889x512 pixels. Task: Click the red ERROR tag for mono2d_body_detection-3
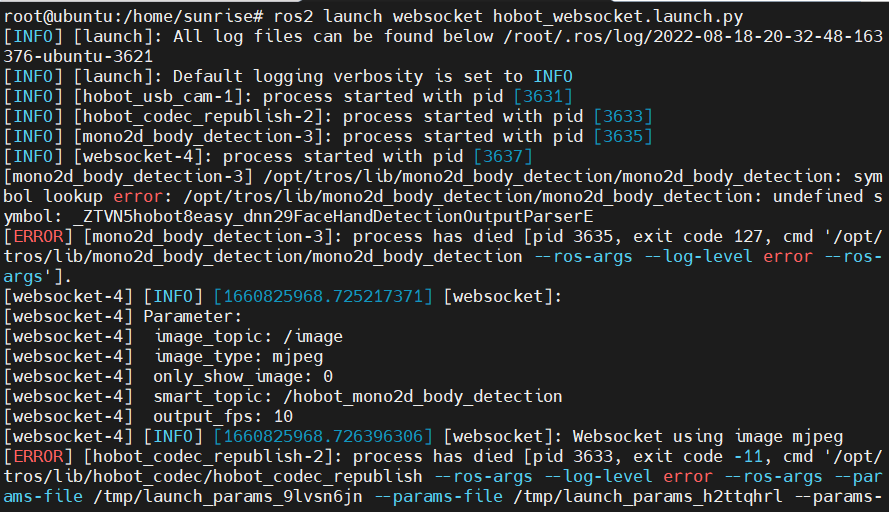pyautogui.click(x=39, y=236)
